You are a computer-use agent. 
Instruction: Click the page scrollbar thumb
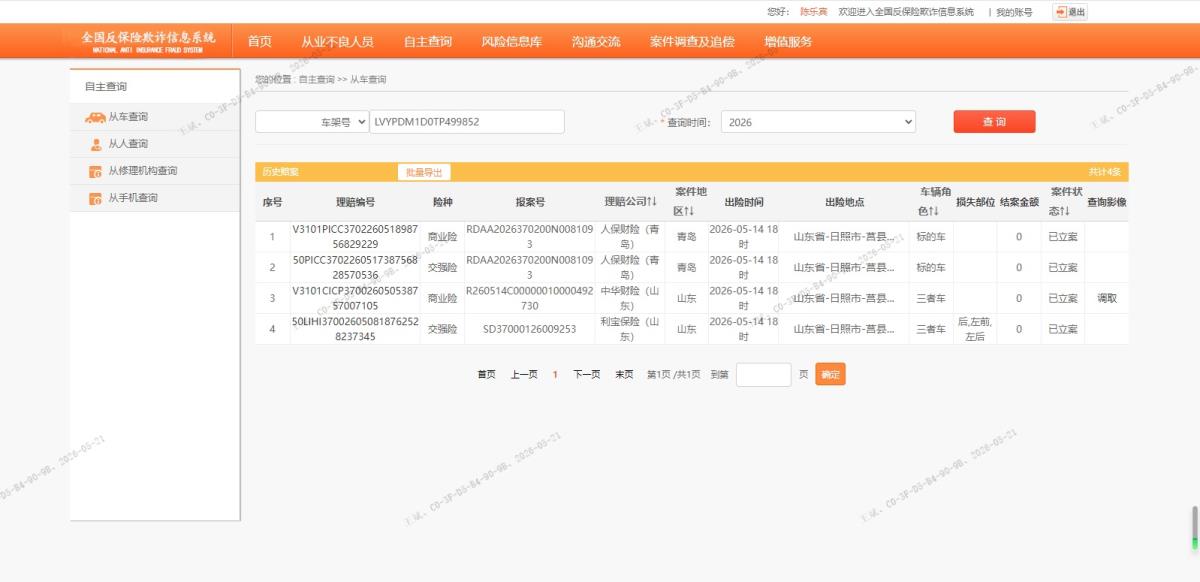coord(1195,528)
